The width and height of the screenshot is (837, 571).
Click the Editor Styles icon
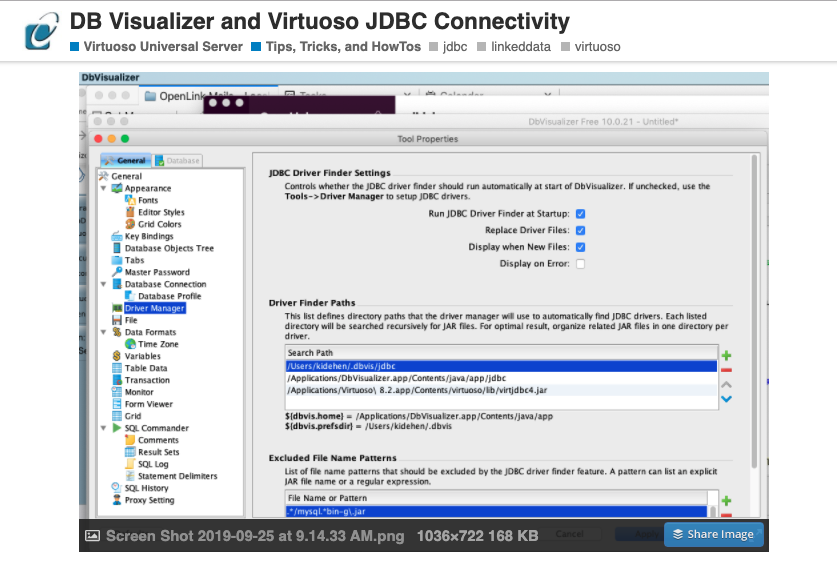pyautogui.click(x=130, y=212)
